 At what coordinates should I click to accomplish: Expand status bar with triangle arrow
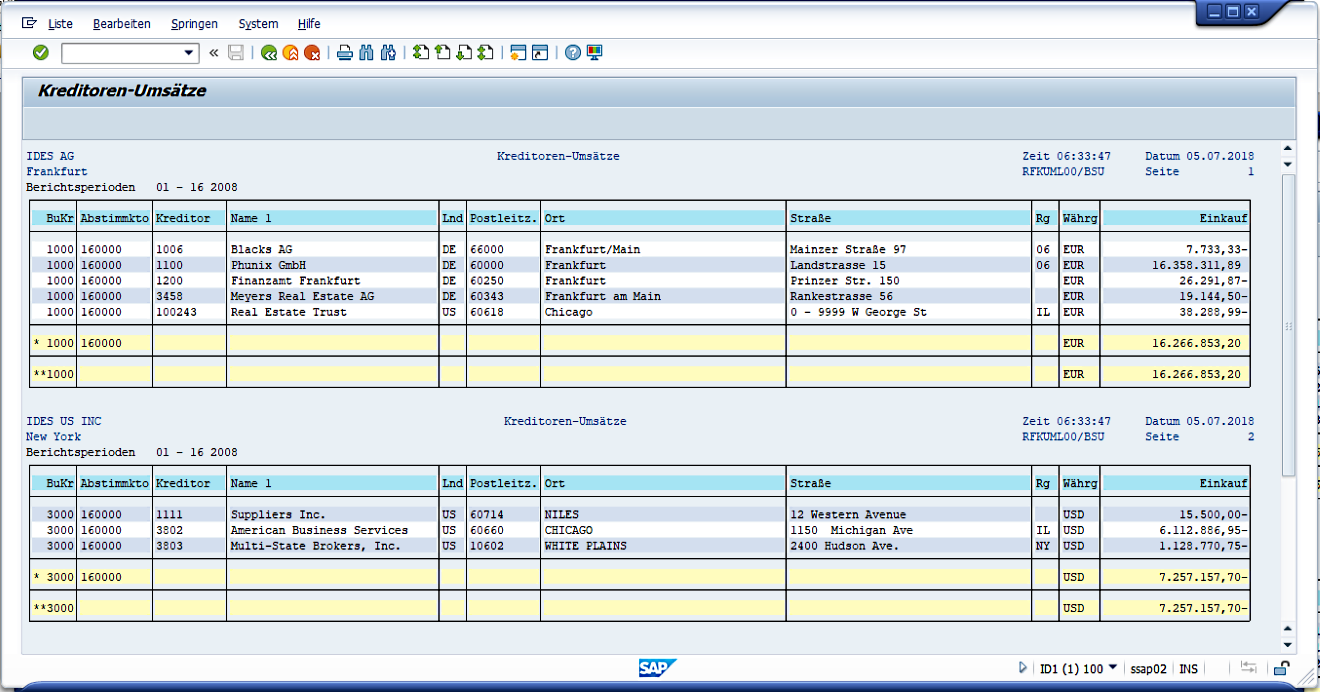[1023, 668]
